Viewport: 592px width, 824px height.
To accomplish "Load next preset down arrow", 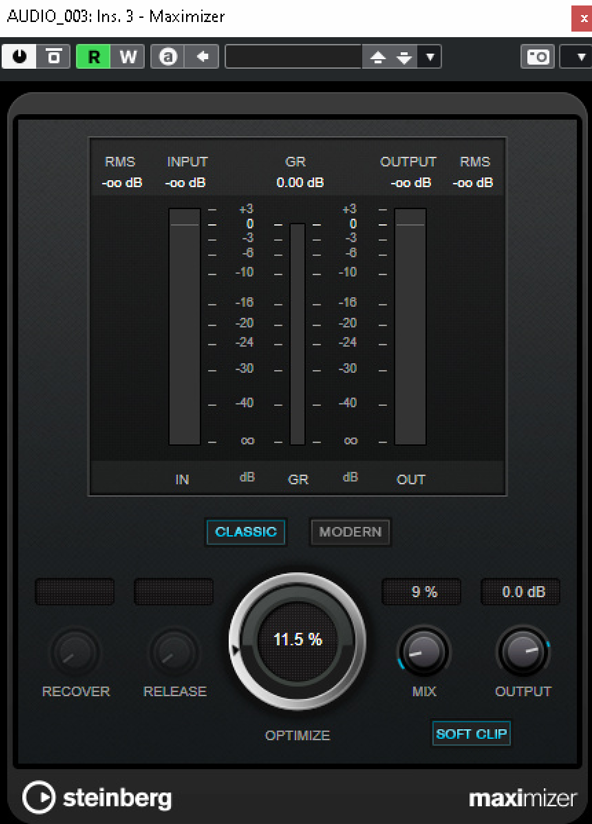I will [404, 57].
